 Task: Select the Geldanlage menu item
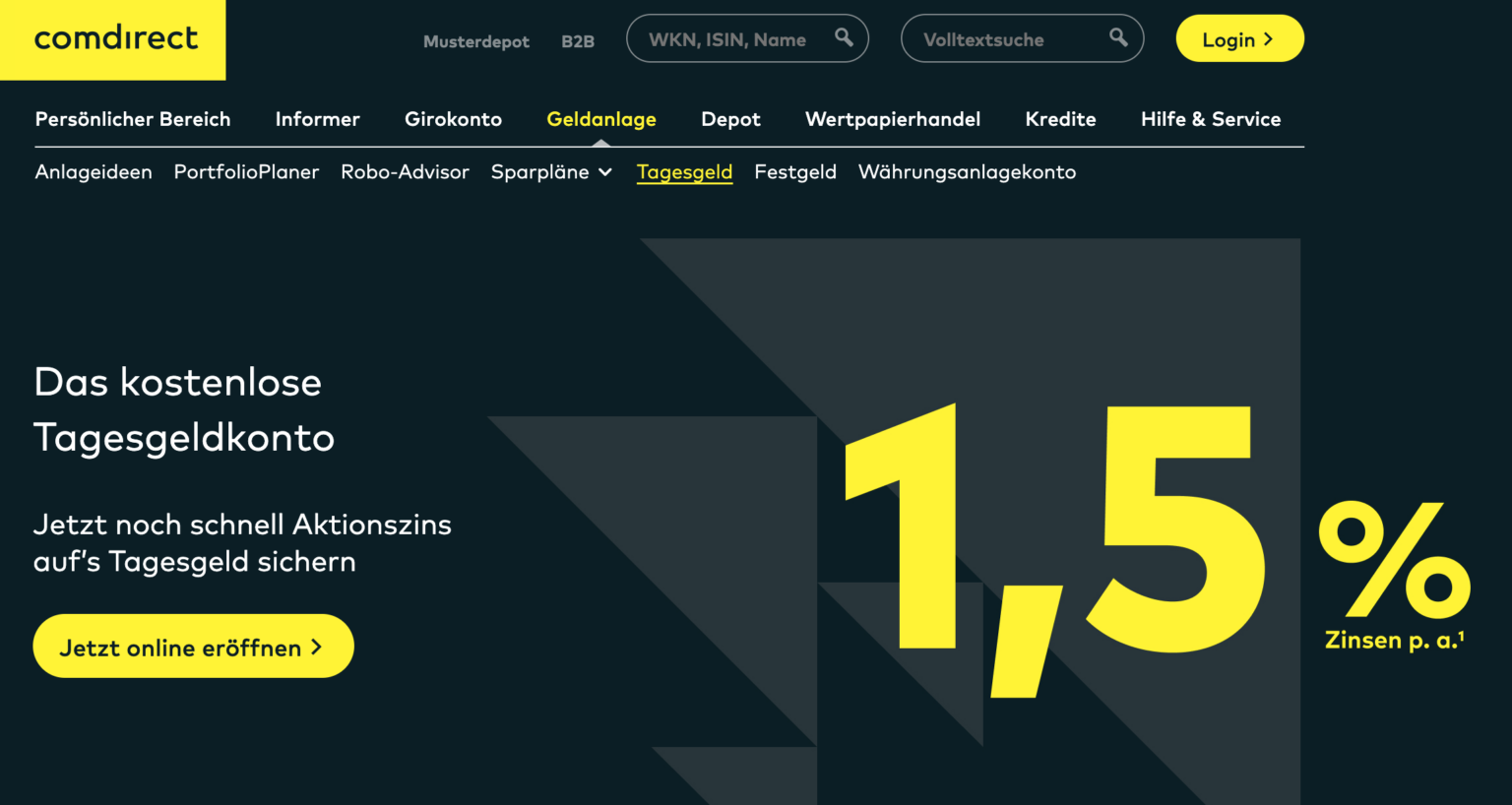click(601, 119)
